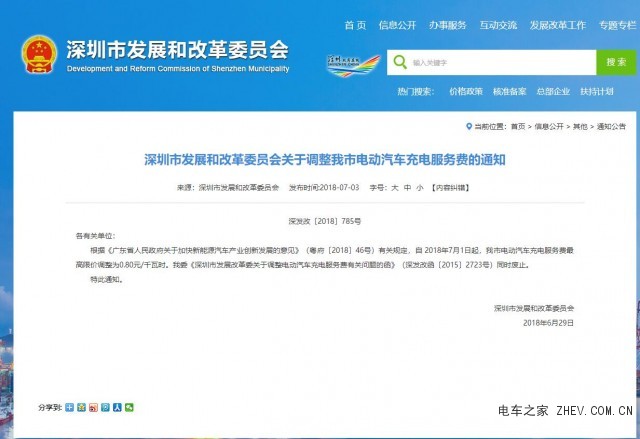Image resolution: width=640 pixels, height=439 pixels.
Task: Click the 分享到 label
Action: click(50, 407)
